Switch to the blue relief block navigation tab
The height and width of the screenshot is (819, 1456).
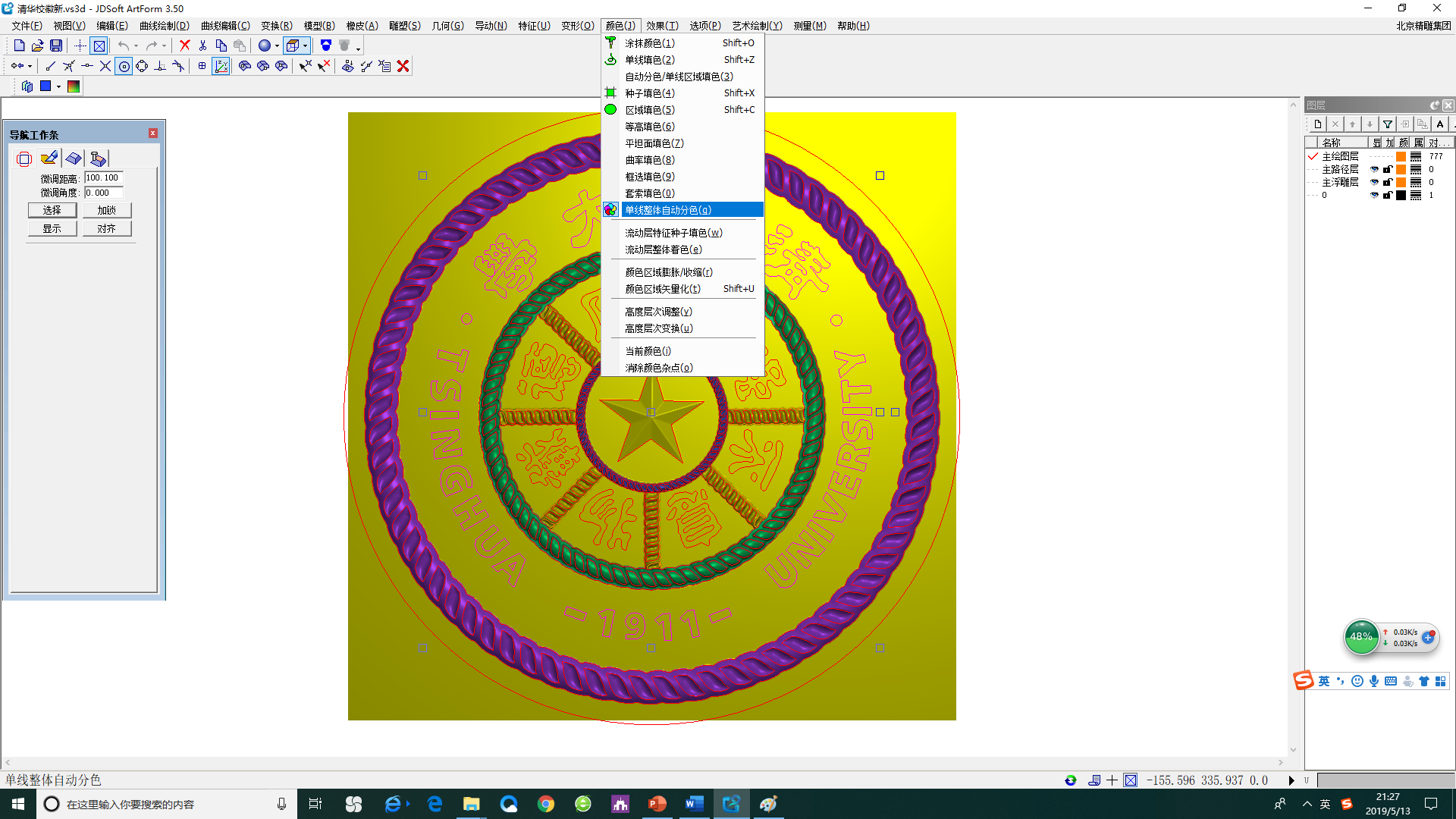coord(74,158)
